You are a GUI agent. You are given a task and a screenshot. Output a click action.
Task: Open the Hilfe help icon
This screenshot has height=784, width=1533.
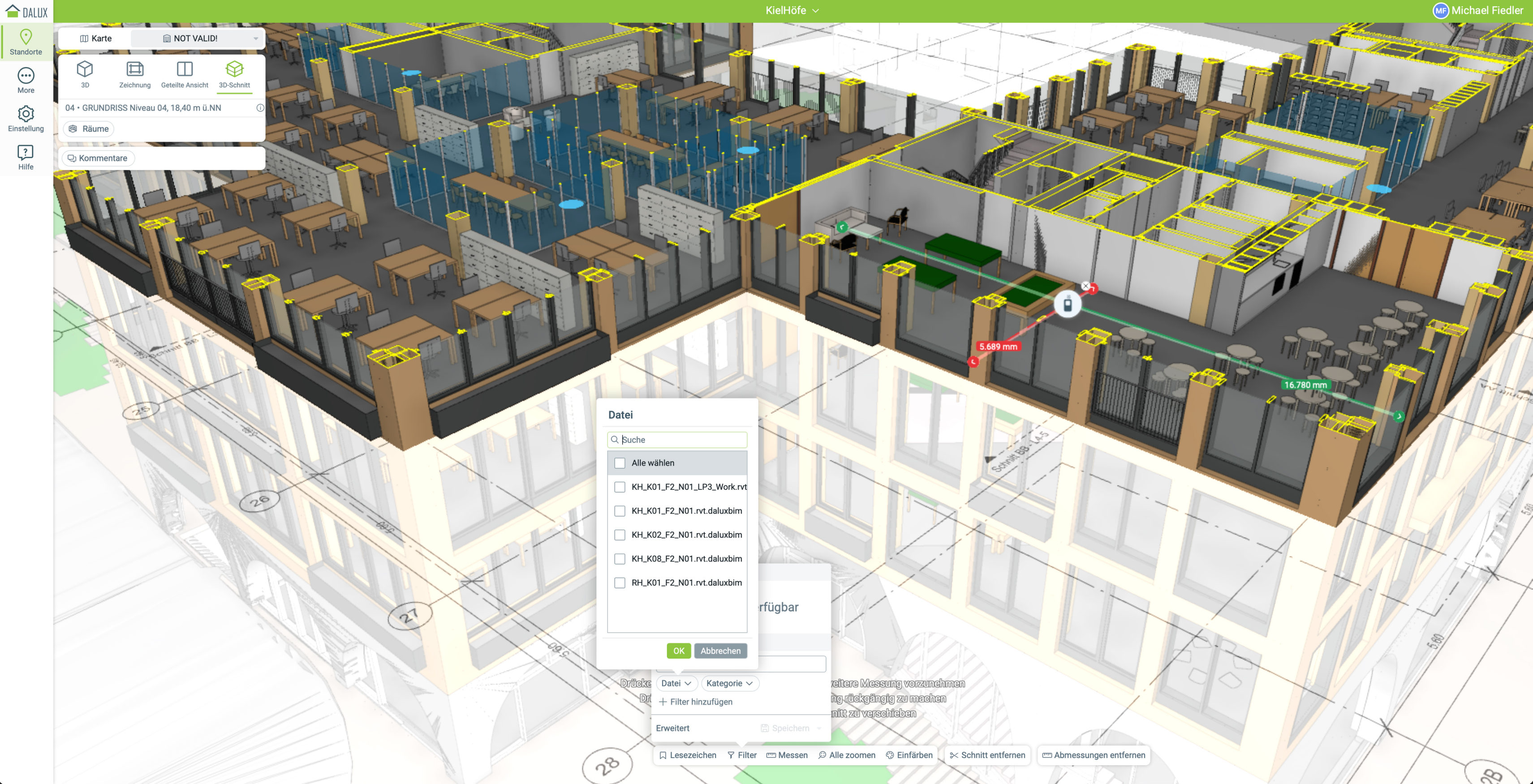(x=26, y=157)
